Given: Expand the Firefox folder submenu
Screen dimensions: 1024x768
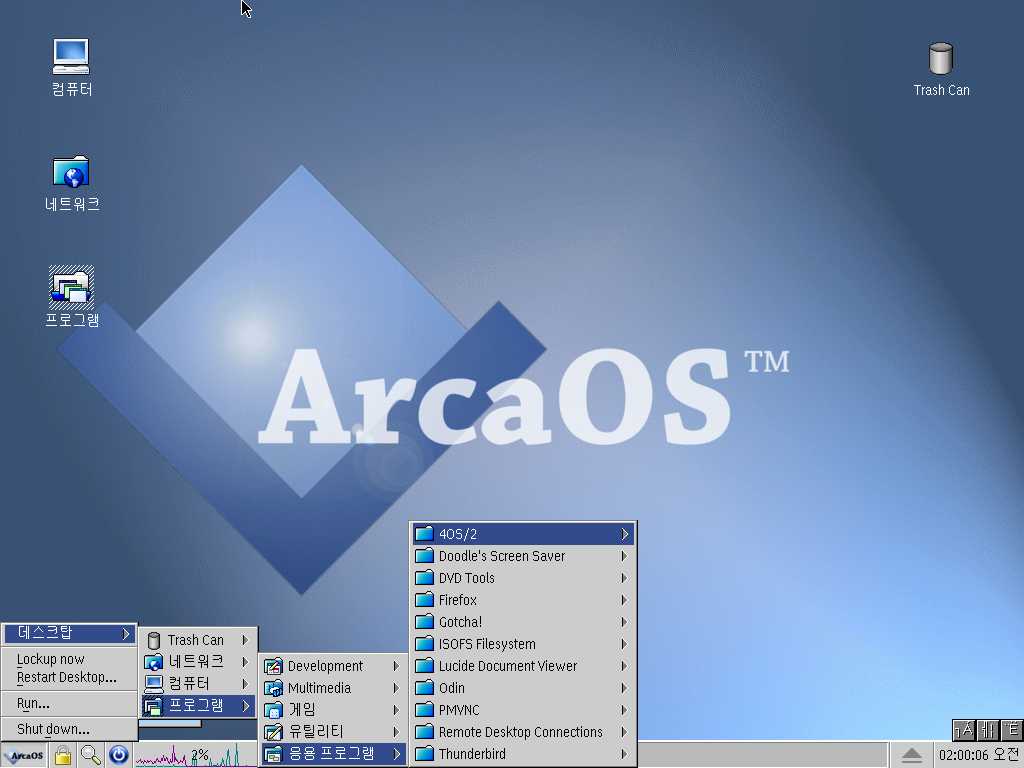Looking at the screenshot, I should click(522, 600).
